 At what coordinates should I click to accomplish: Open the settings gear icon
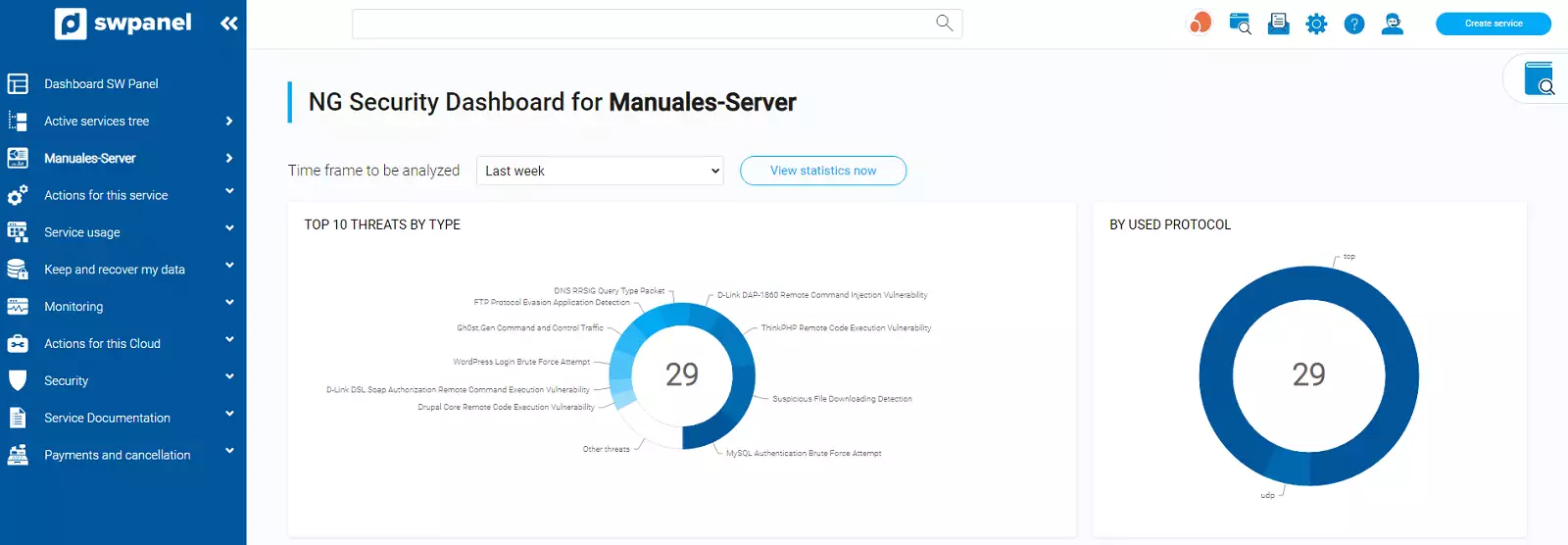(1316, 24)
